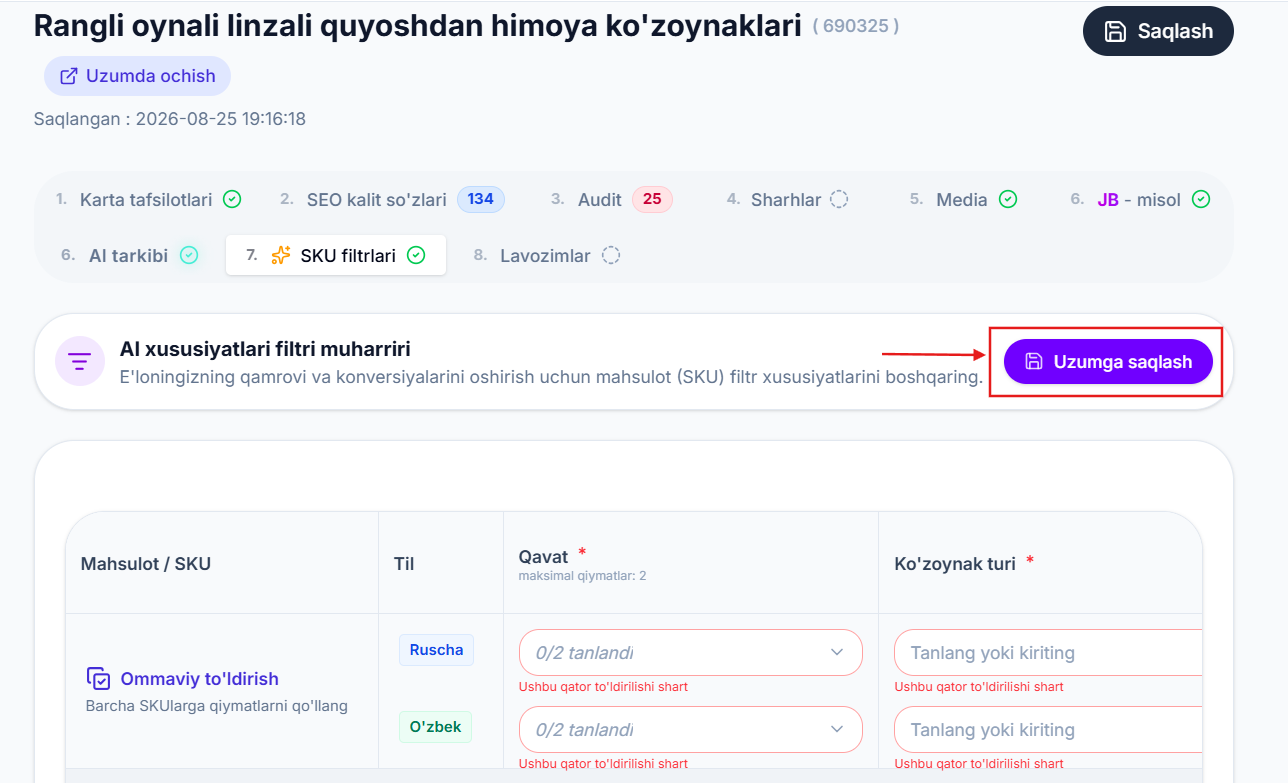
Task: Select the Lavozimlar tab
Action: tap(546, 255)
